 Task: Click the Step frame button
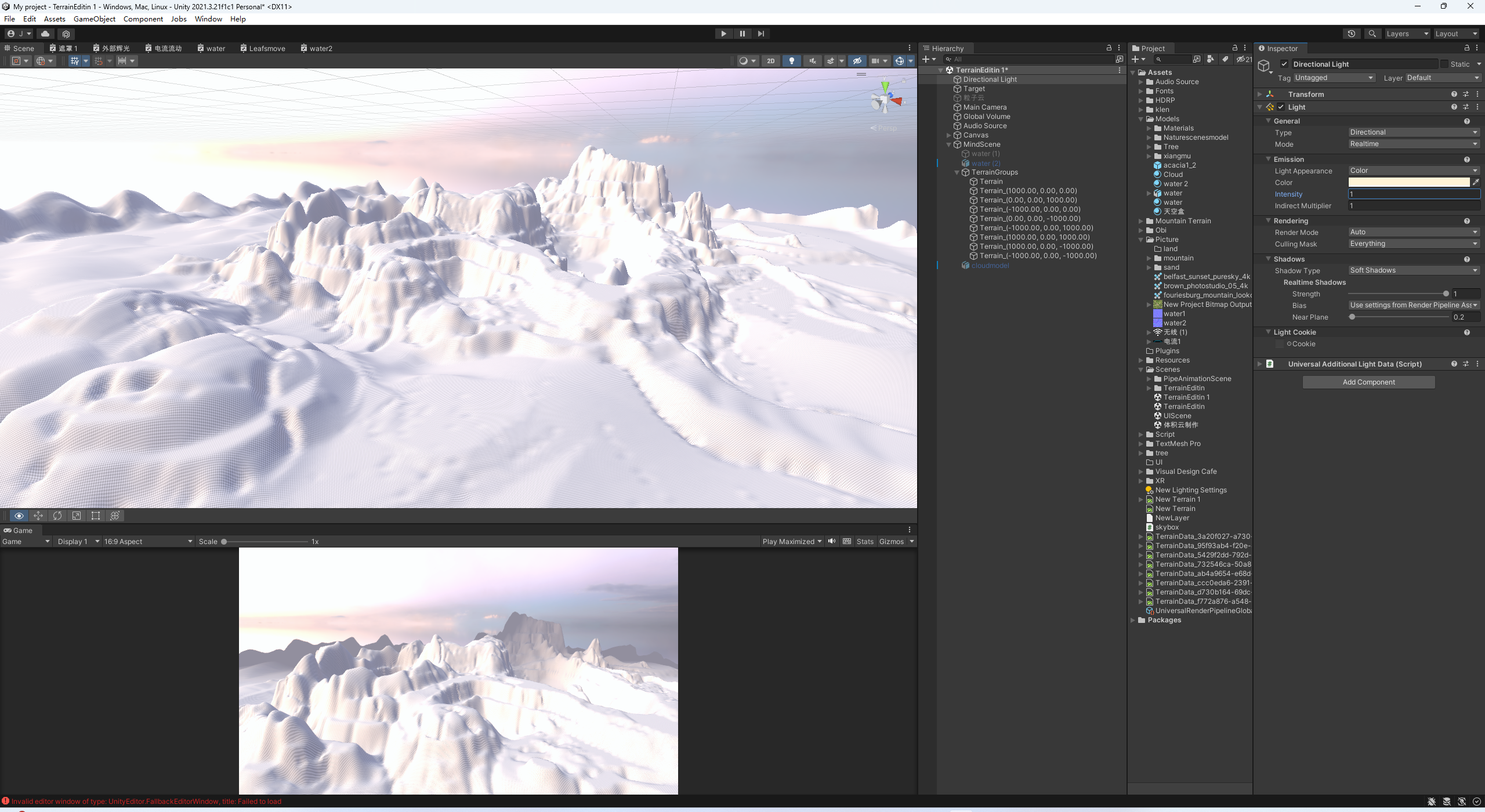(761, 34)
